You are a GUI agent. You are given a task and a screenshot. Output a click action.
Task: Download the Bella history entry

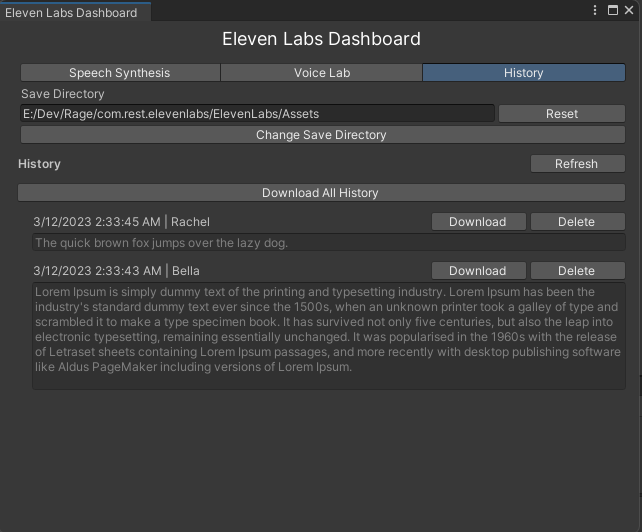[x=479, y=271]
